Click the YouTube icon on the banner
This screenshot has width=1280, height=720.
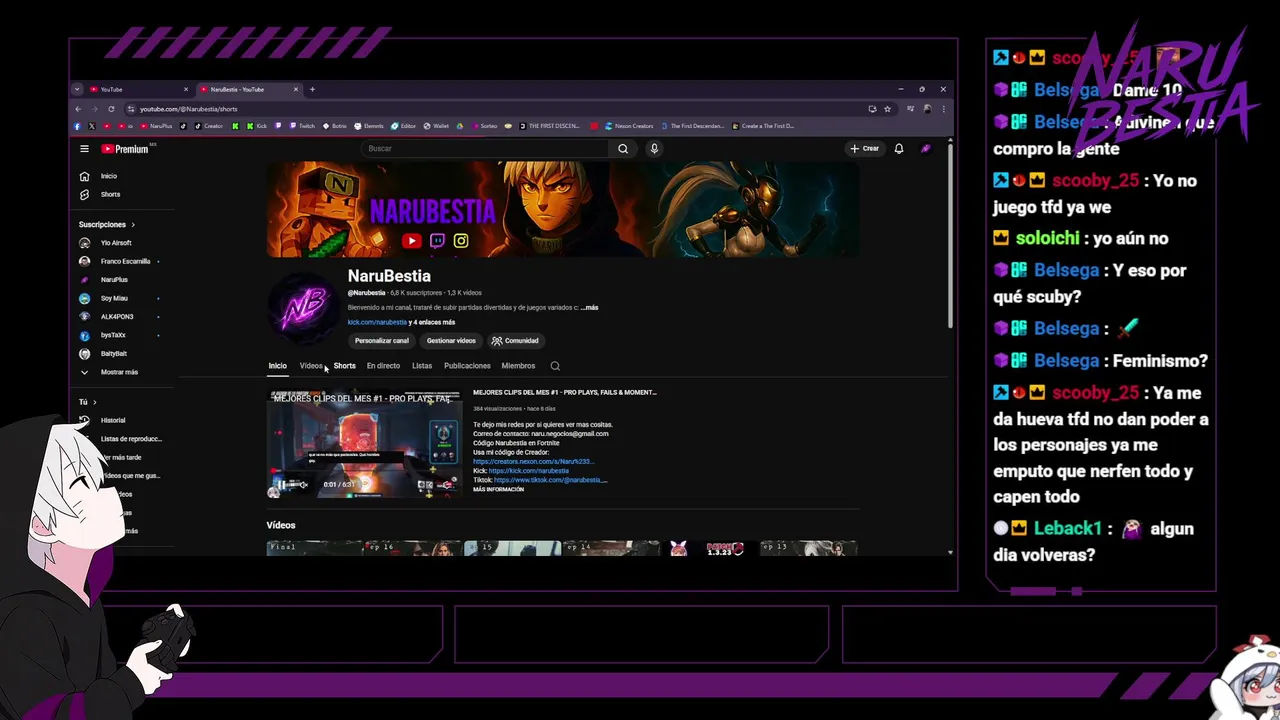coord(411,240)
